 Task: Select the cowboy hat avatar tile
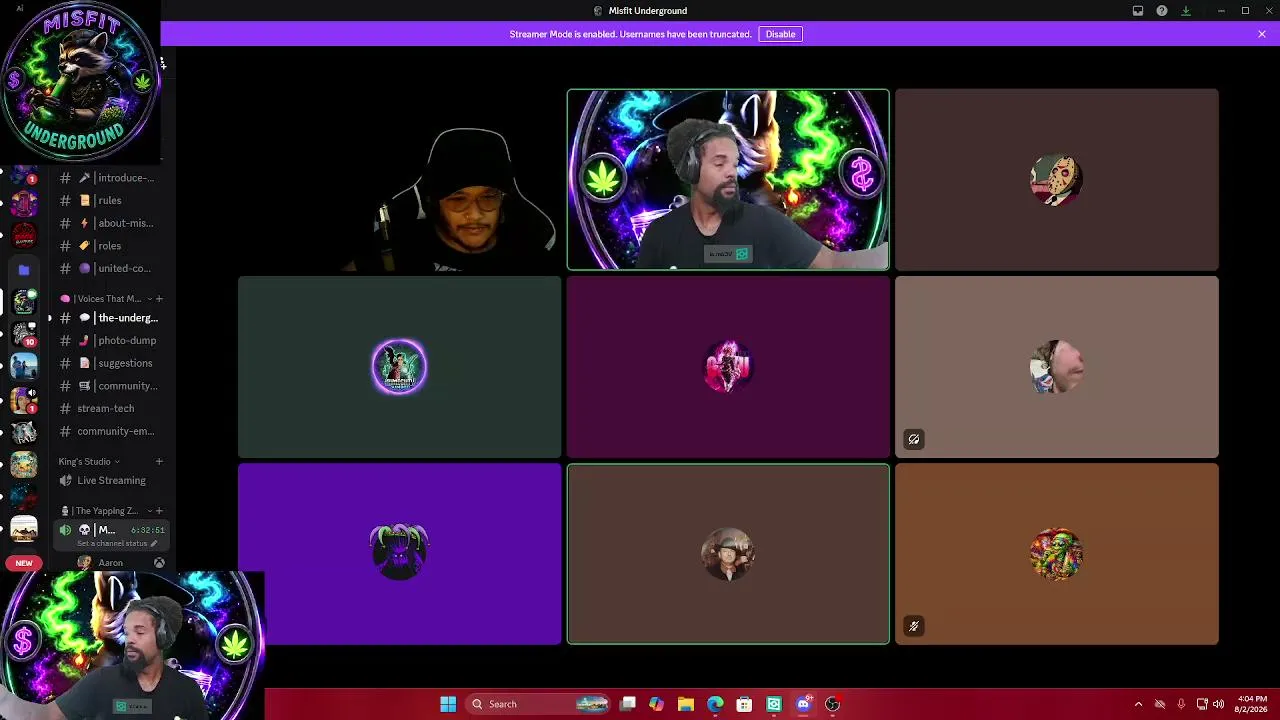pyautogui.click(x=728, y=553)
